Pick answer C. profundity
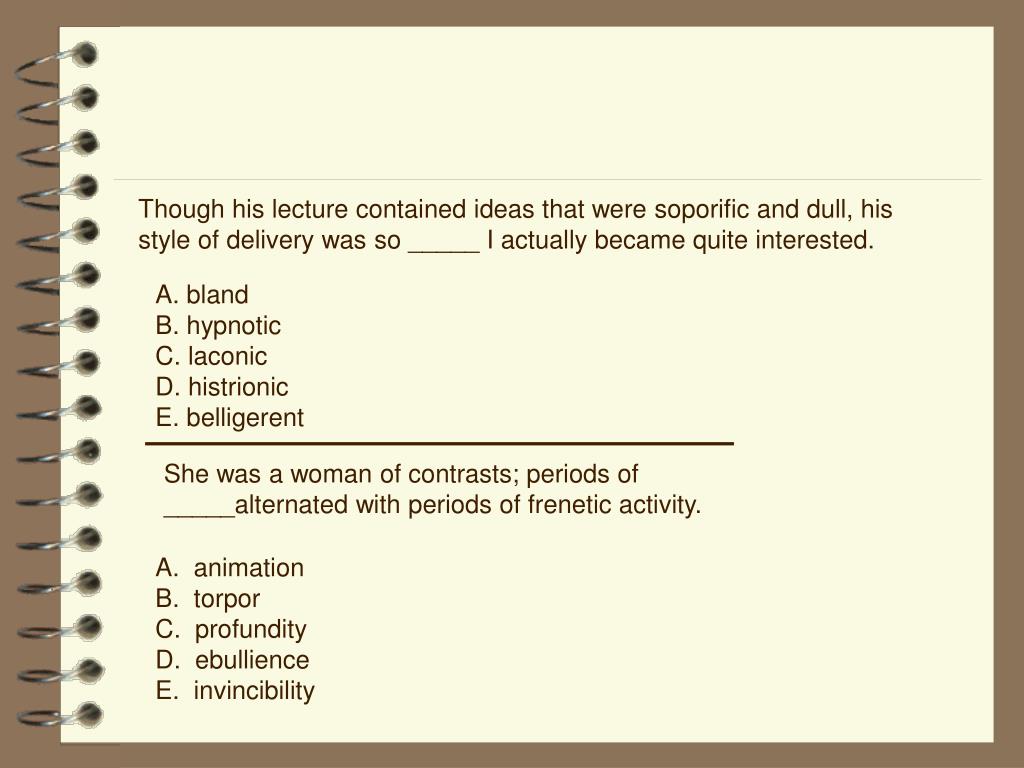Screen dimensions: 1024x768 click(231, 630)
